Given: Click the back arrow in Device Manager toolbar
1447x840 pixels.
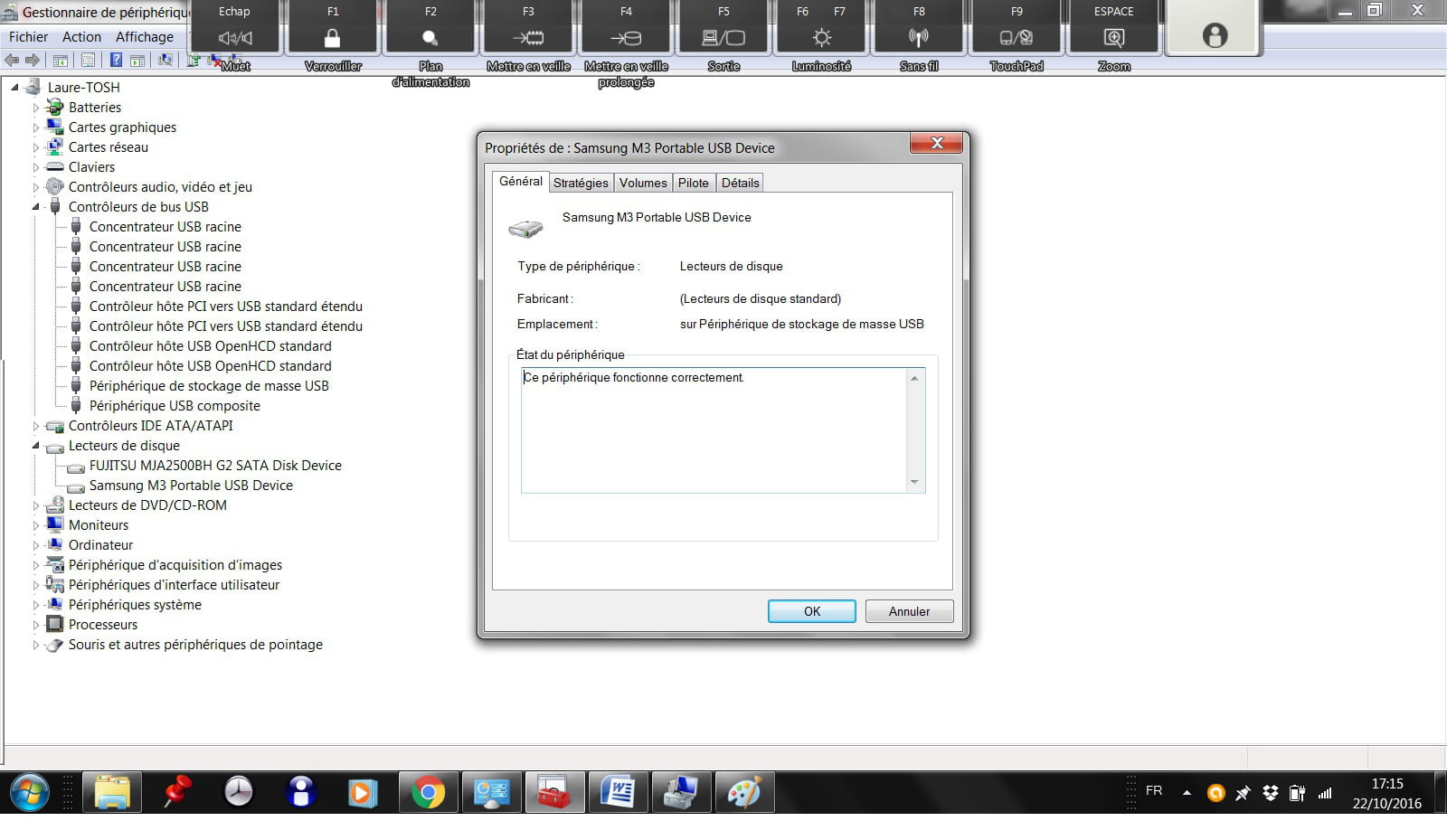Looking at the screenshot, I should tap(12, 61).
